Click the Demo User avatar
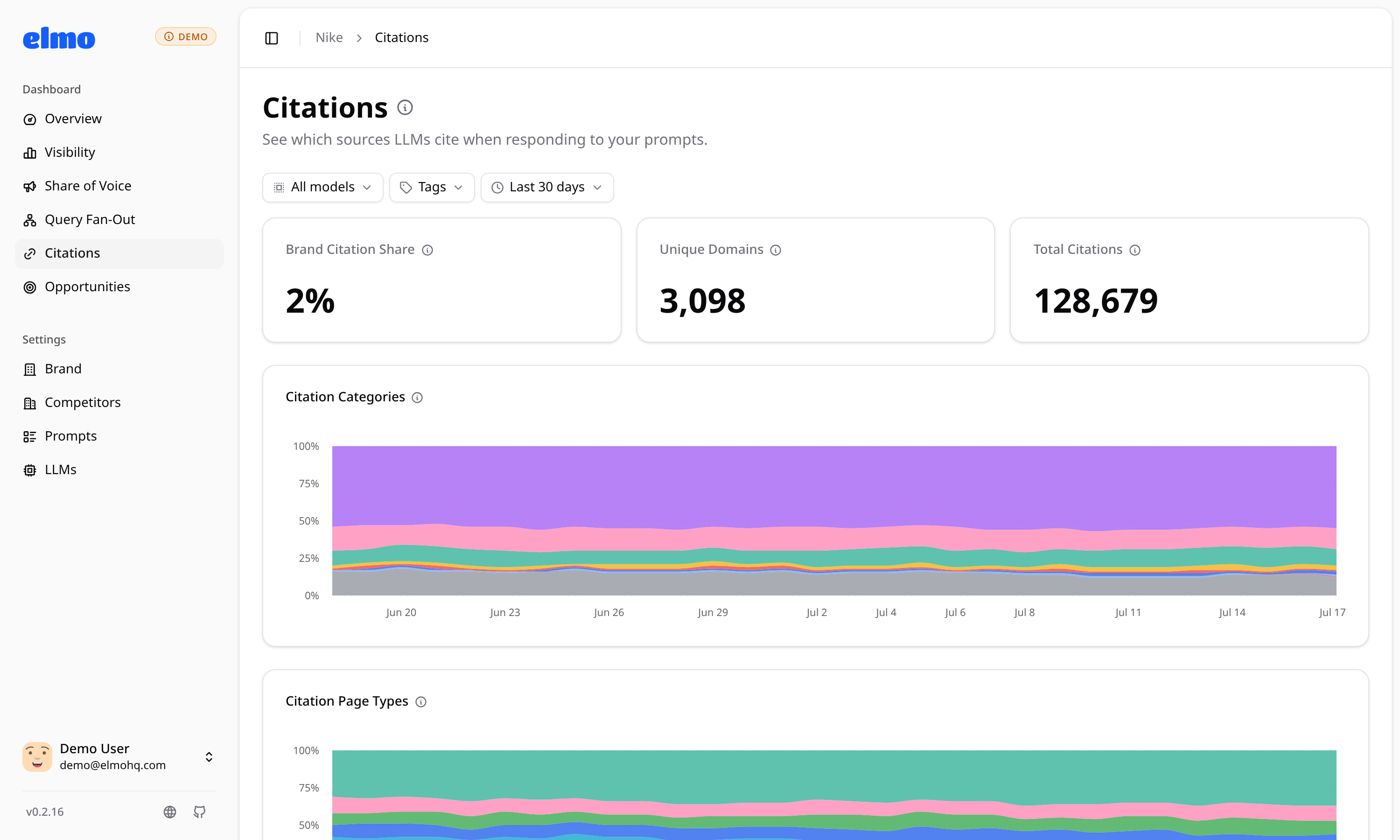The height and width of the screenshot is (840, 1400). tap(37, 757)
